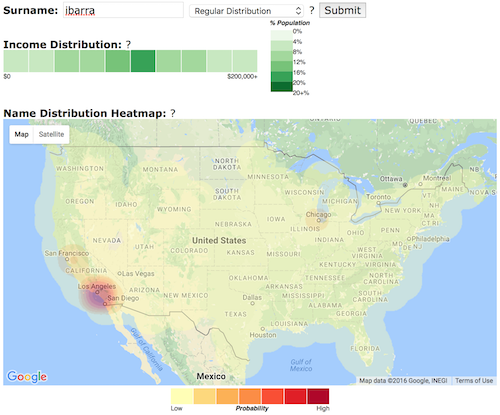This screenshot has height=415, width=500.
Task: Click the 'NEW YORK' state label
Action: point(403,211)
